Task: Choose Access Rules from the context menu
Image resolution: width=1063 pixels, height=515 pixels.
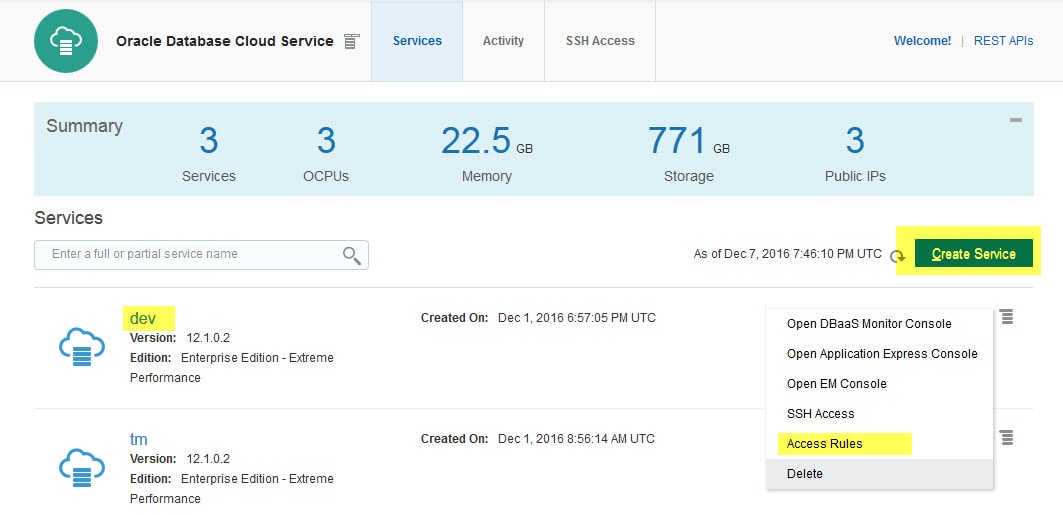Action: click(x=824, y=444)
